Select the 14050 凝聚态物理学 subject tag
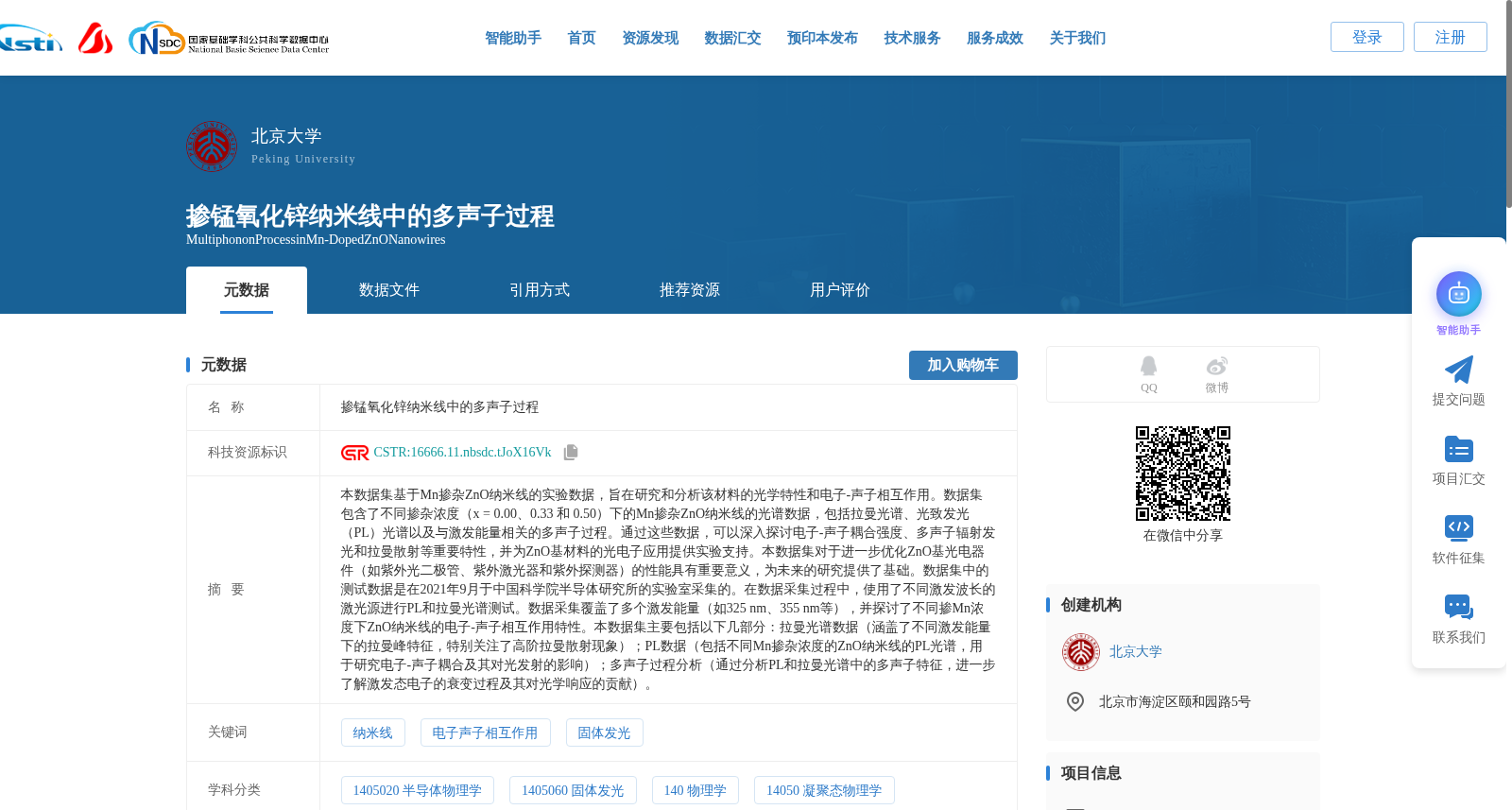 point(824,790)
